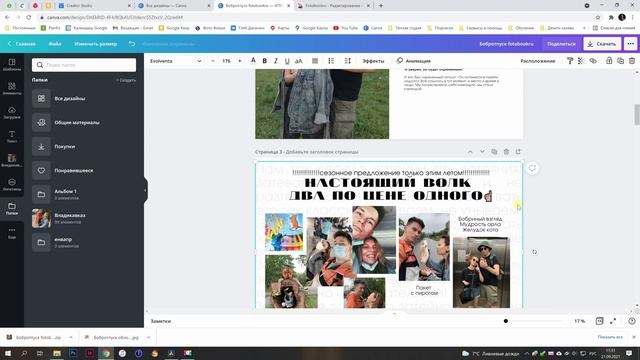Viewport: 640px width, 360px height.
Task: Click the Download (Скачать) button
Action: pyautogui.click(x=602, y=44)
